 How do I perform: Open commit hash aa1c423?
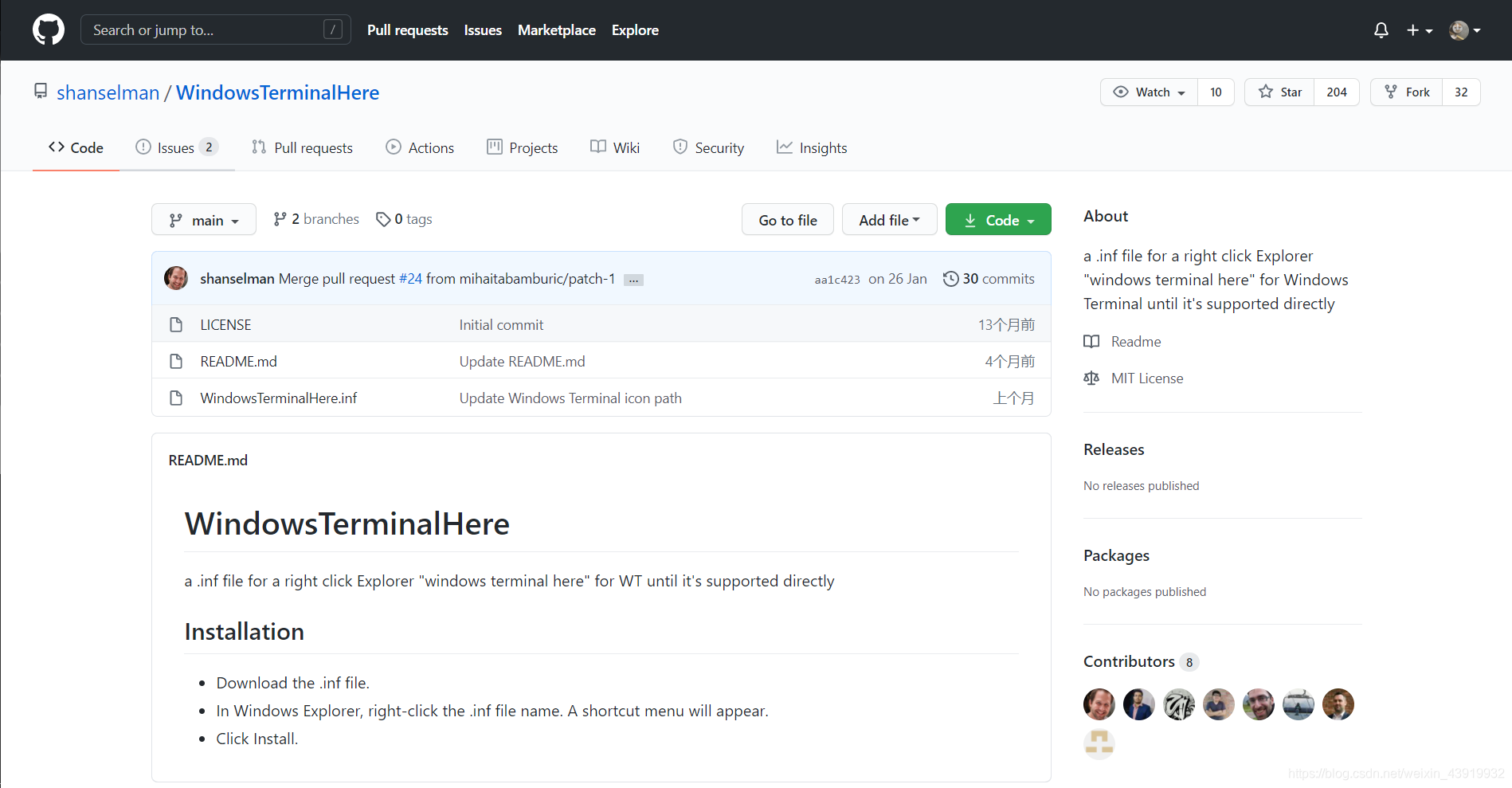pos(837,280)
